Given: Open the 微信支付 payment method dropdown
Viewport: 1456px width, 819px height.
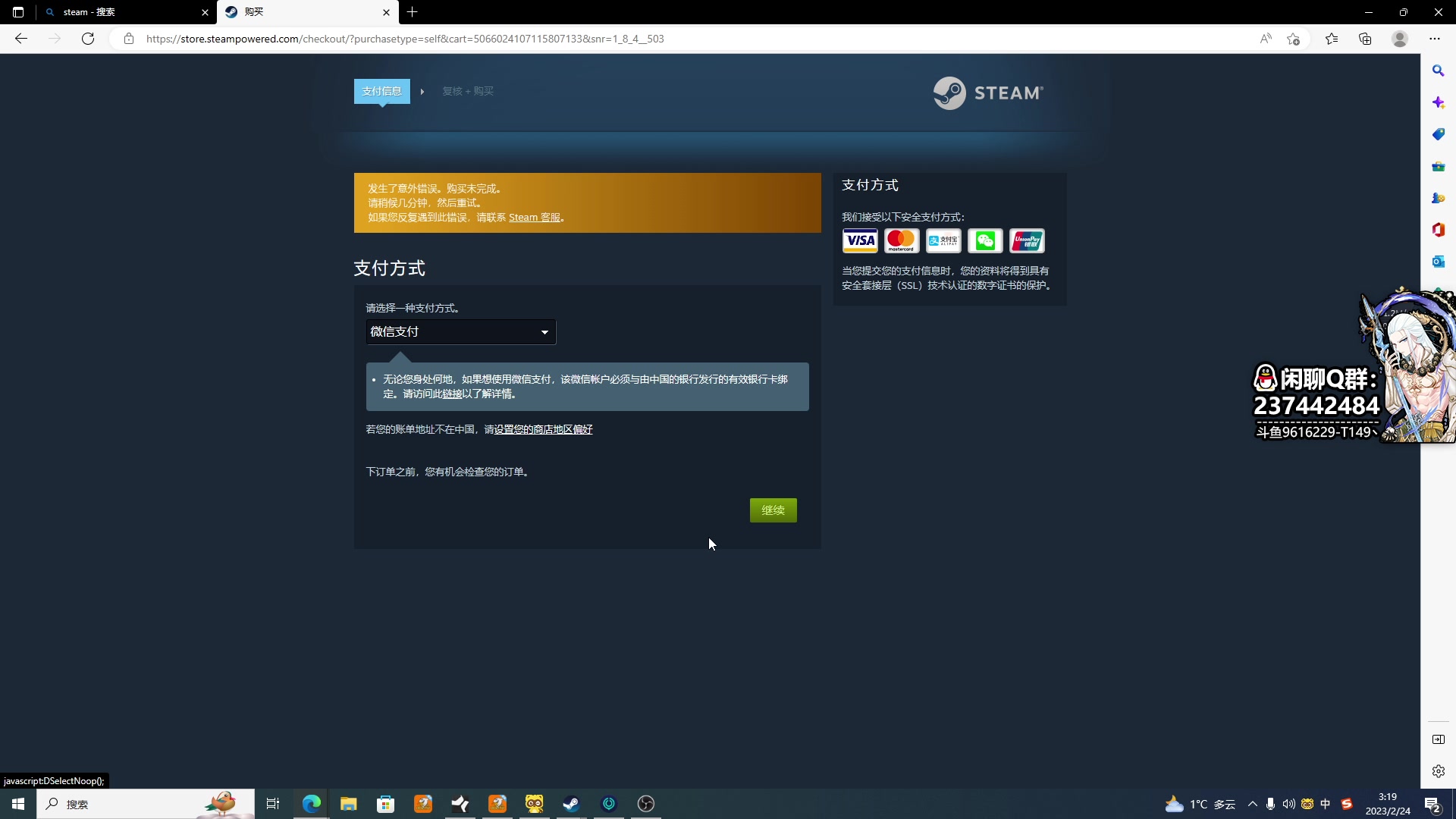Looking at the screenshot, I should click(461, 332).
